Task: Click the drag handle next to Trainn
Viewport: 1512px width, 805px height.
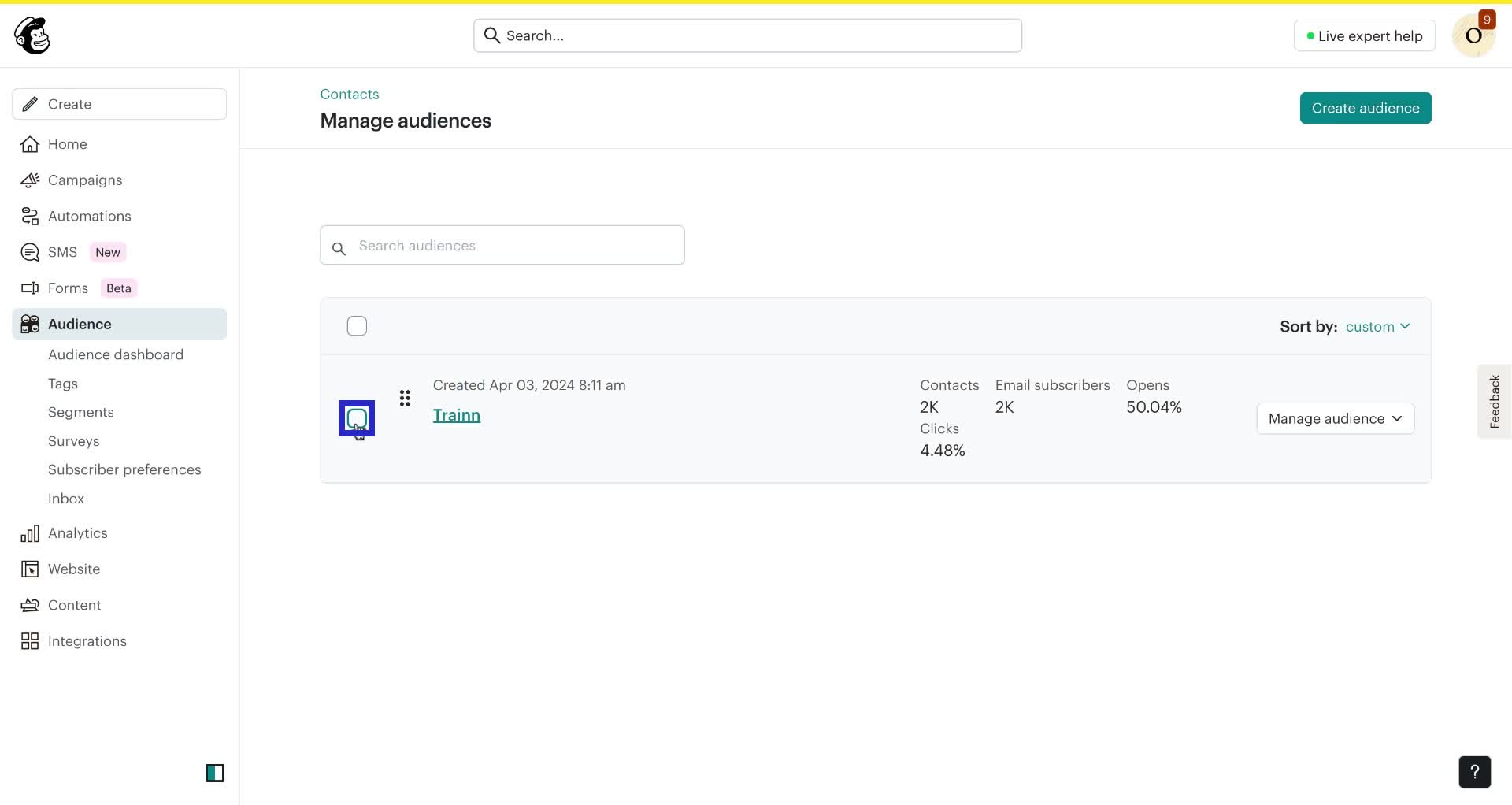Action: (405, 398)
